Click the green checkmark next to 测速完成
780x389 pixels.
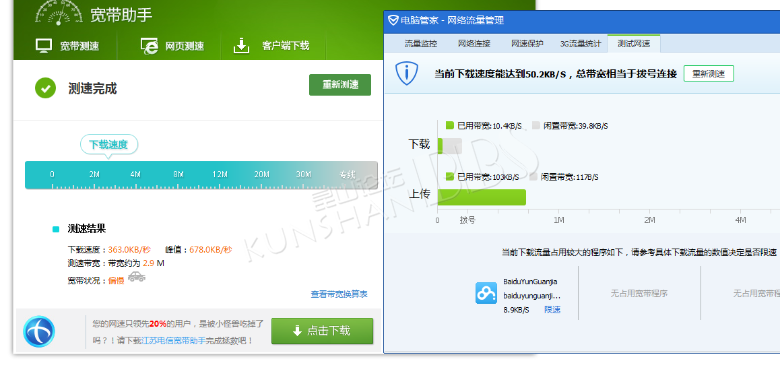click(45, 89)
